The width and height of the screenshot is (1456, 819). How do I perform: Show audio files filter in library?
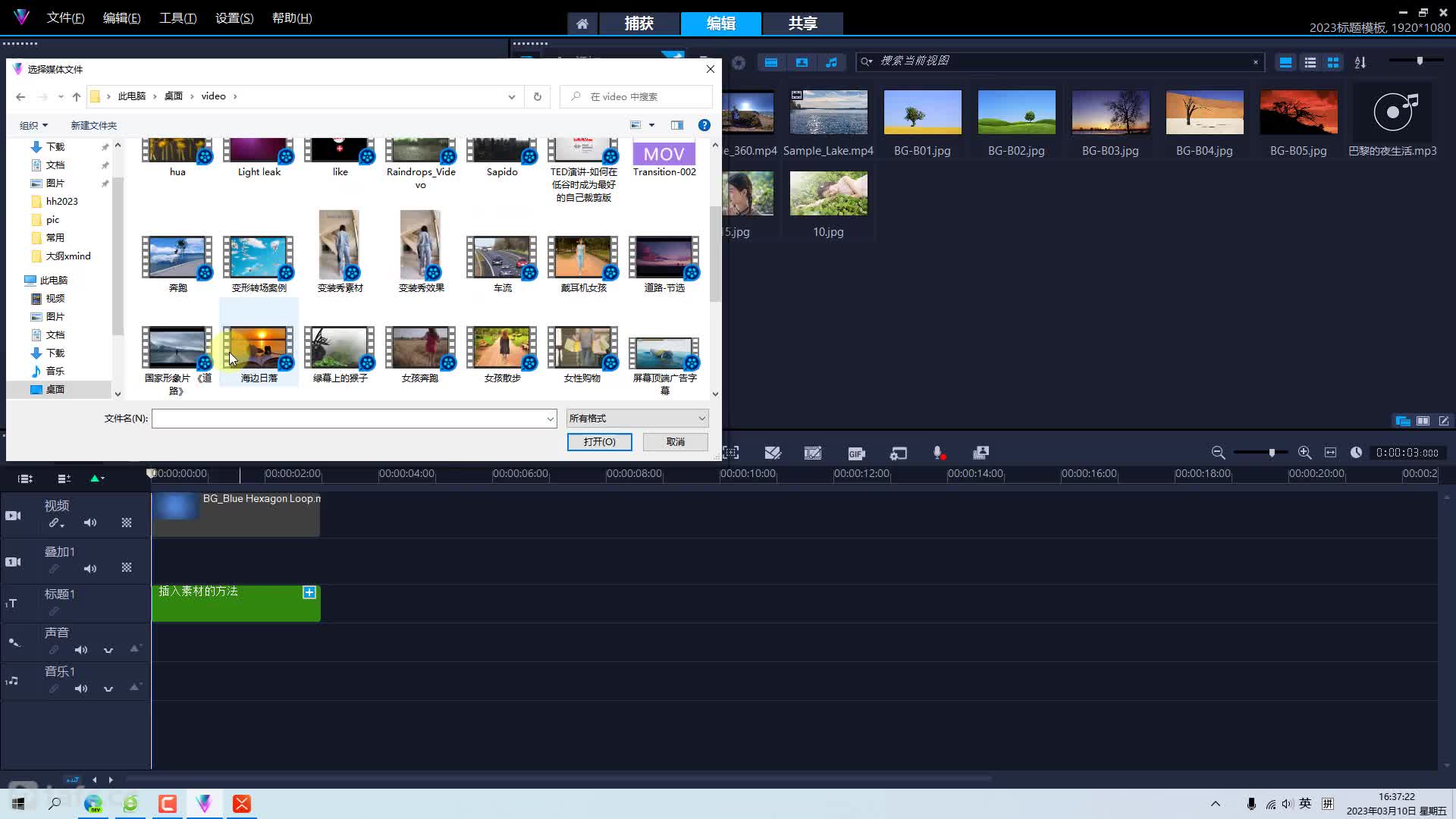point(832,62)
